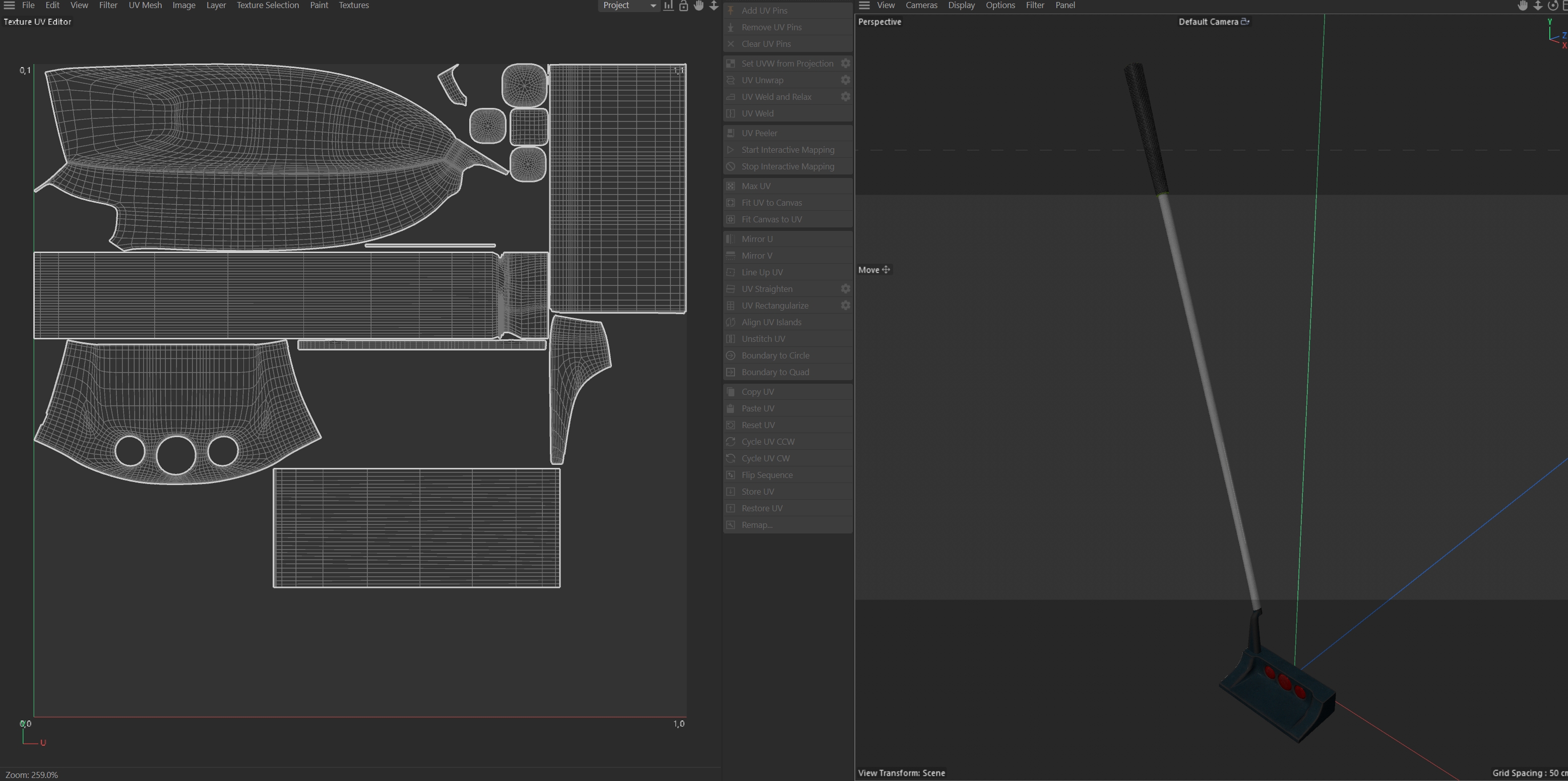Click the Add UV Pins entry
The height and width of the screenshot is (781, 1568).
[x=764, y=11]
